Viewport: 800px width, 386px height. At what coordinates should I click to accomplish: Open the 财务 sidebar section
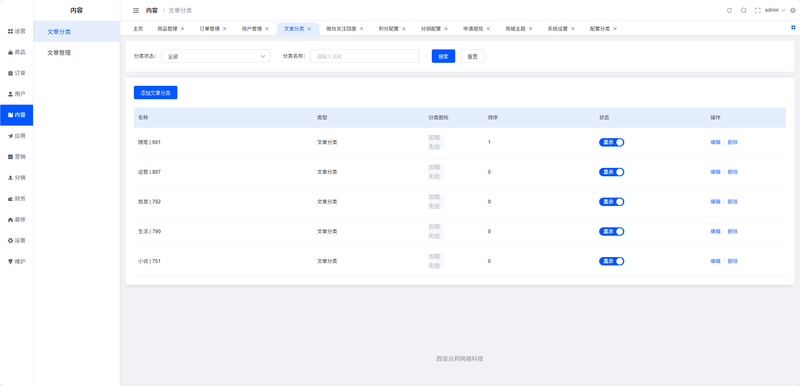tap(16, 198)
